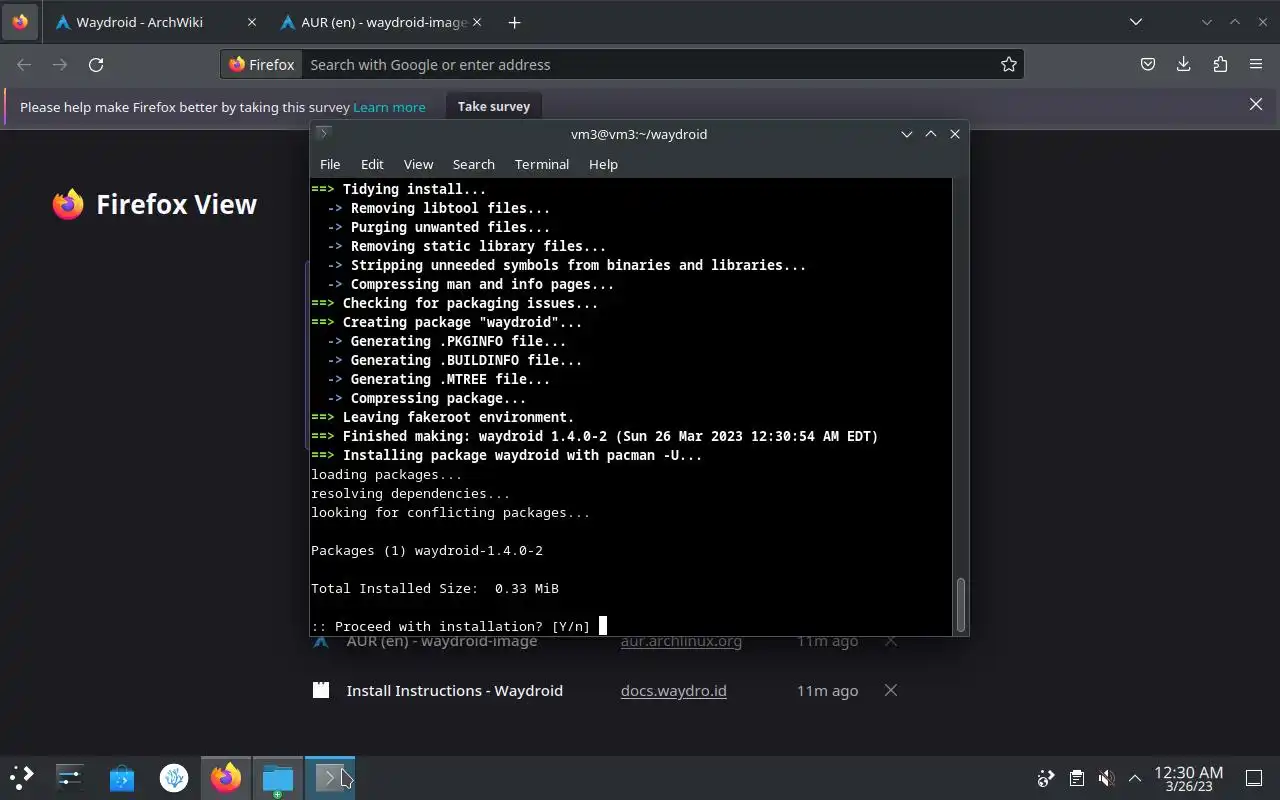Open the clipboard tray icon
The image size is (1280, 800).
point(1077,778)
